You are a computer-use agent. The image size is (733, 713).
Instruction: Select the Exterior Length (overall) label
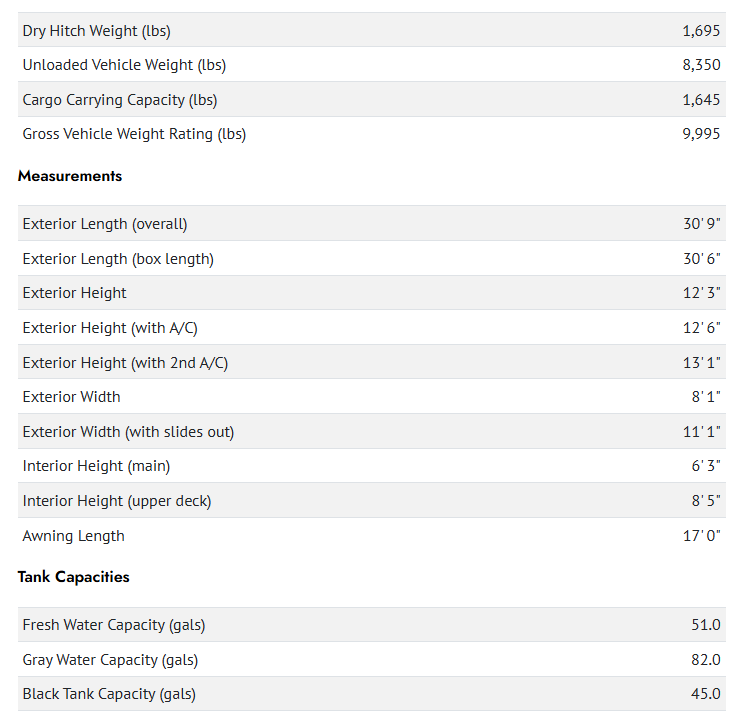105,224
